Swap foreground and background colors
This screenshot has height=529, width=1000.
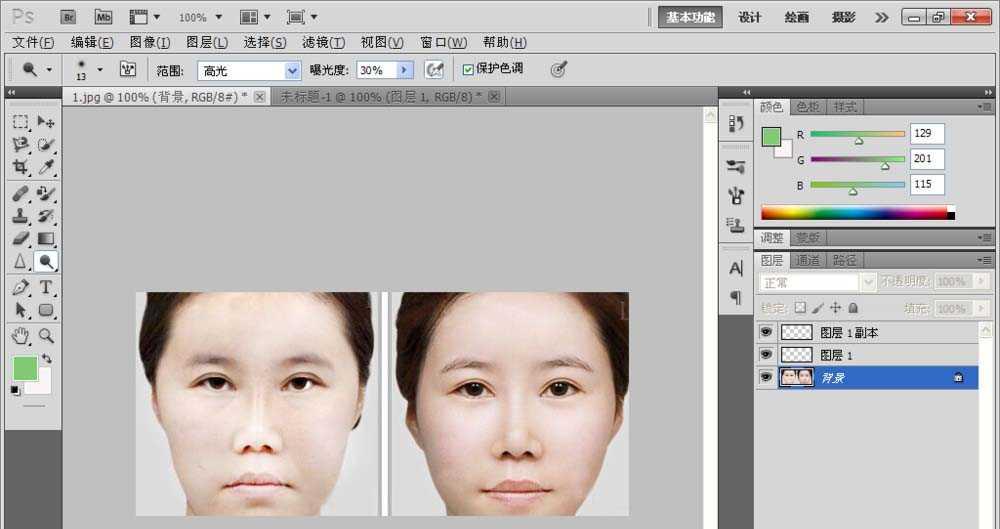tap(47, 358)
